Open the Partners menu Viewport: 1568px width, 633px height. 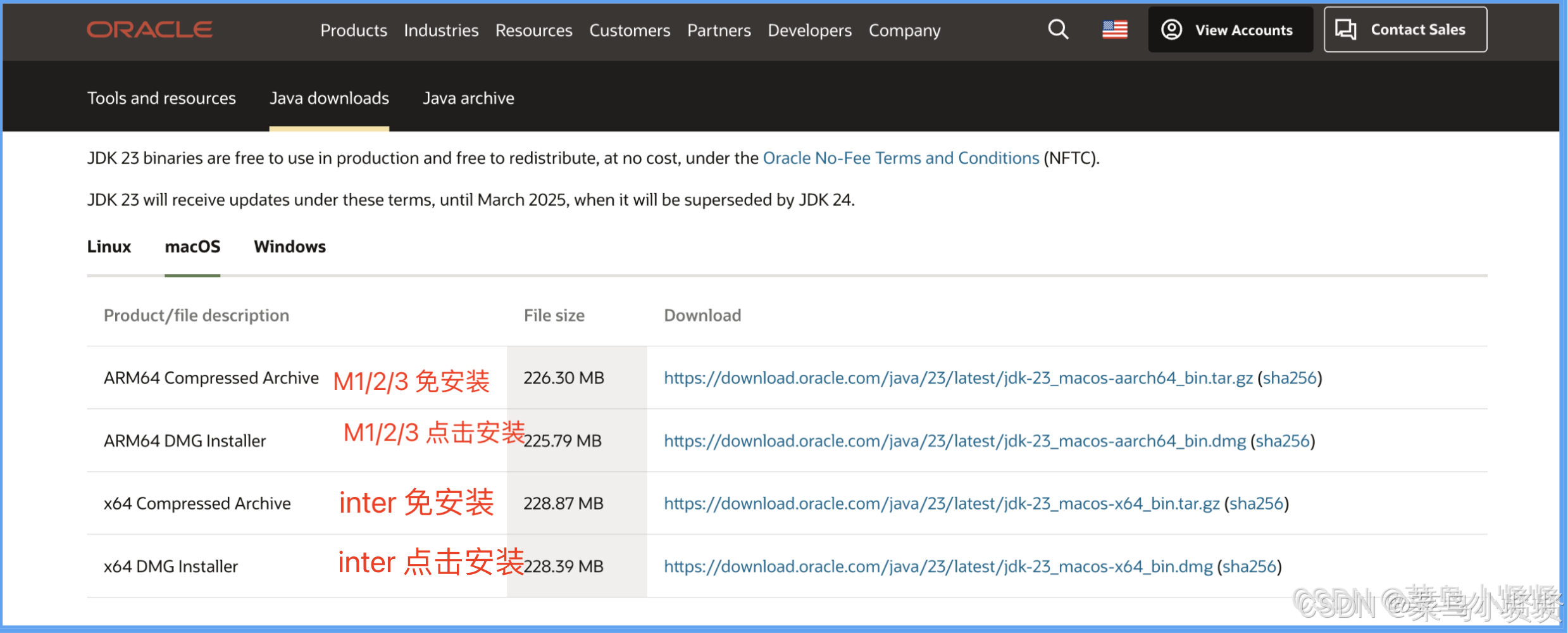[x=719, y=30]
